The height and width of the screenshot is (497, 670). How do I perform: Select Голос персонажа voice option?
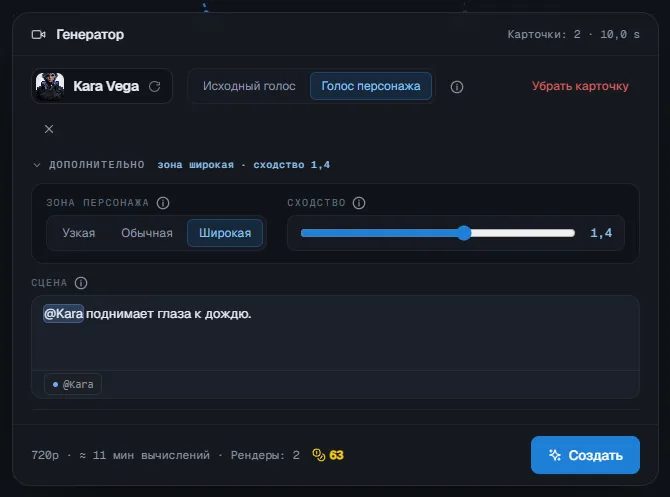point(371,86)
